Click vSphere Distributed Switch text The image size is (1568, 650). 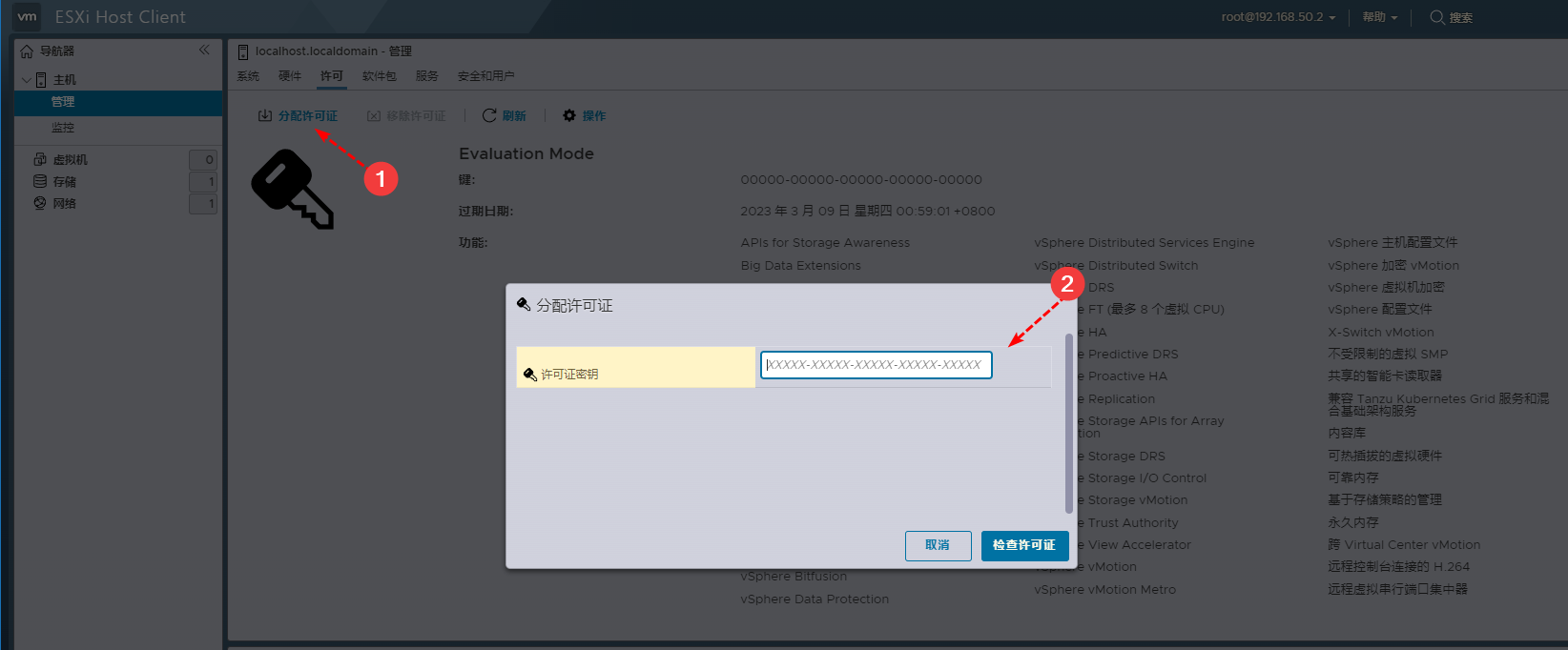pyautogui.click(x=1117, y=266)
